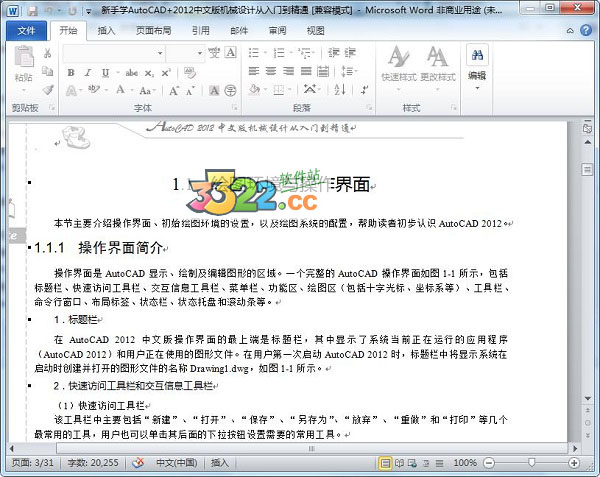Click the Shading paint bucket icon
600x477 pixels.
(254, 90)
